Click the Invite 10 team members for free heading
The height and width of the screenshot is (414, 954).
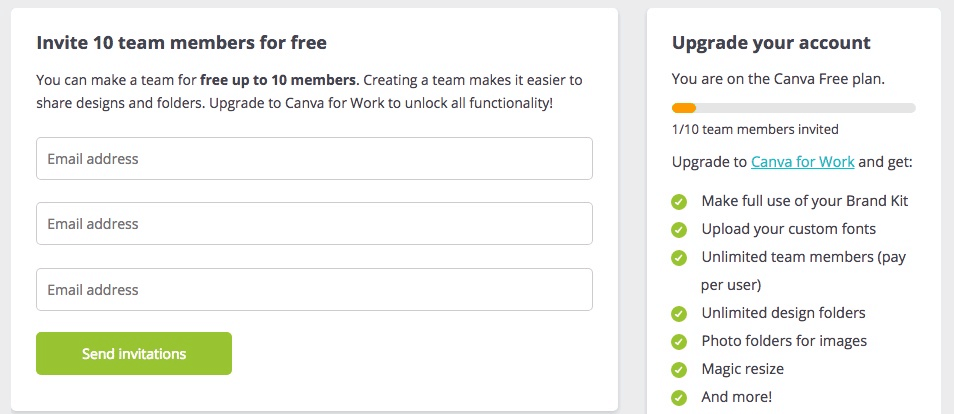[x=181, y=43]
